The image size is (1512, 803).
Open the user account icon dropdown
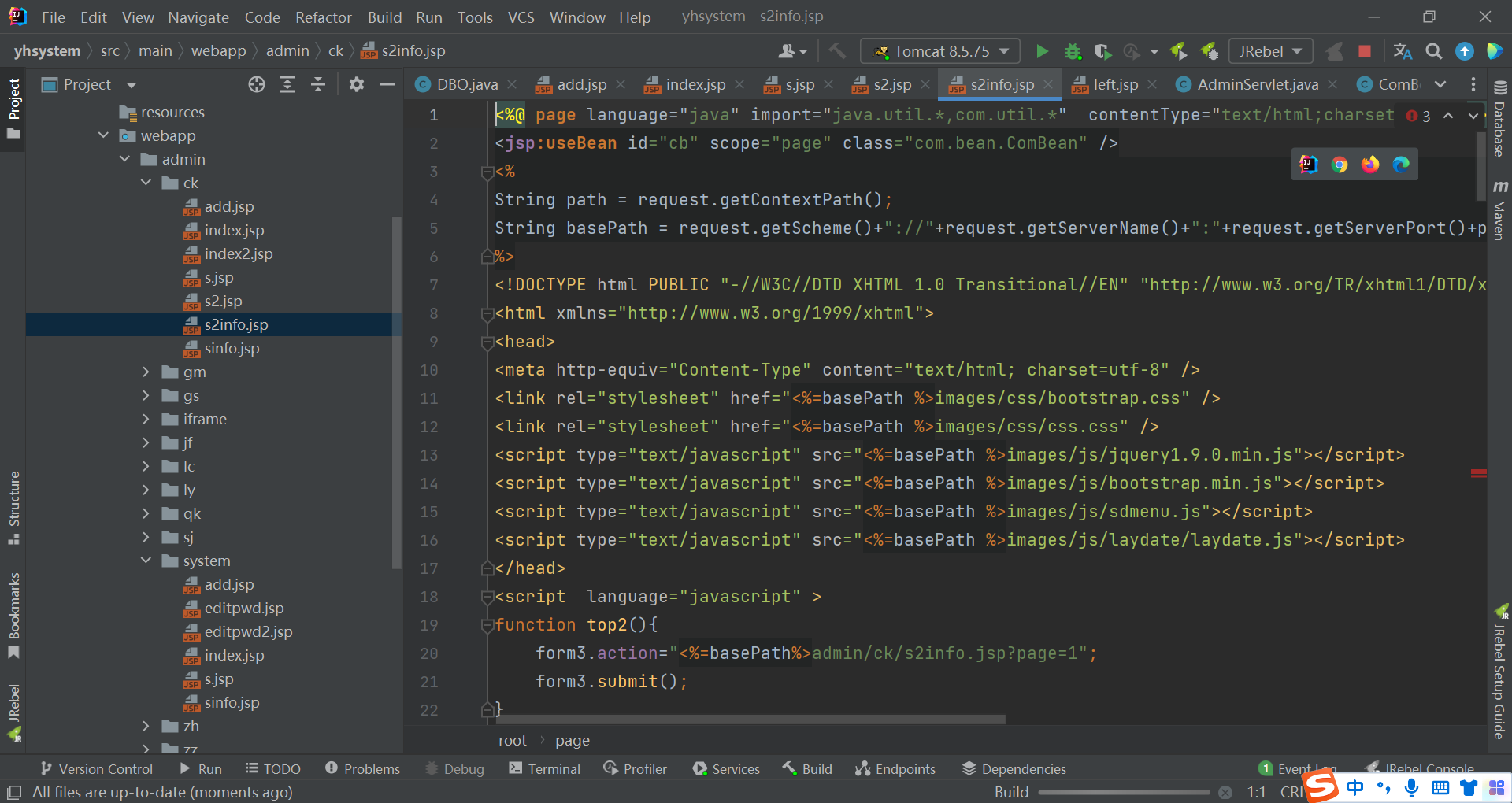coord(792,51)
